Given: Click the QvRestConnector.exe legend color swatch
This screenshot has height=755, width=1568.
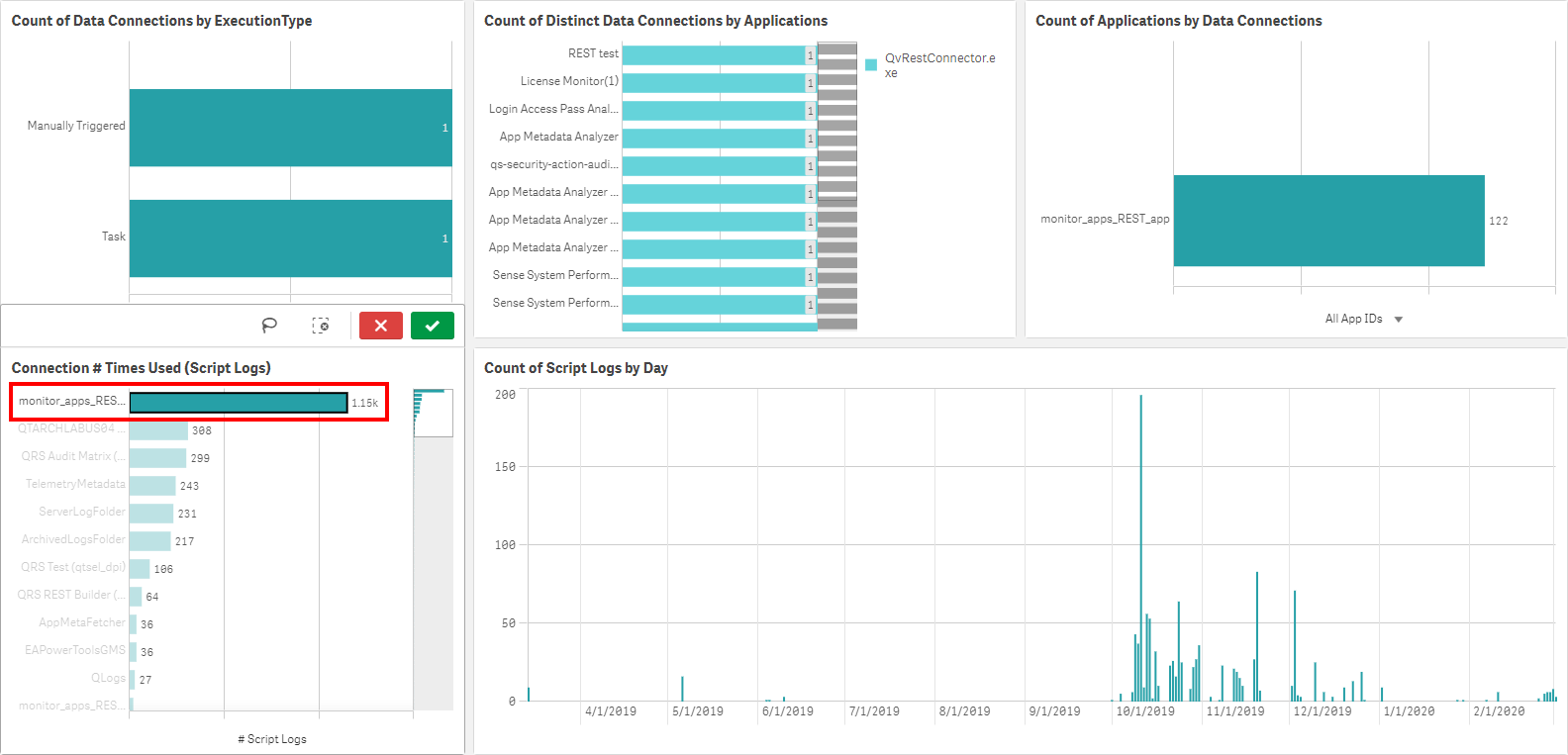Looking at the screenshot, I should coord(871,65).
